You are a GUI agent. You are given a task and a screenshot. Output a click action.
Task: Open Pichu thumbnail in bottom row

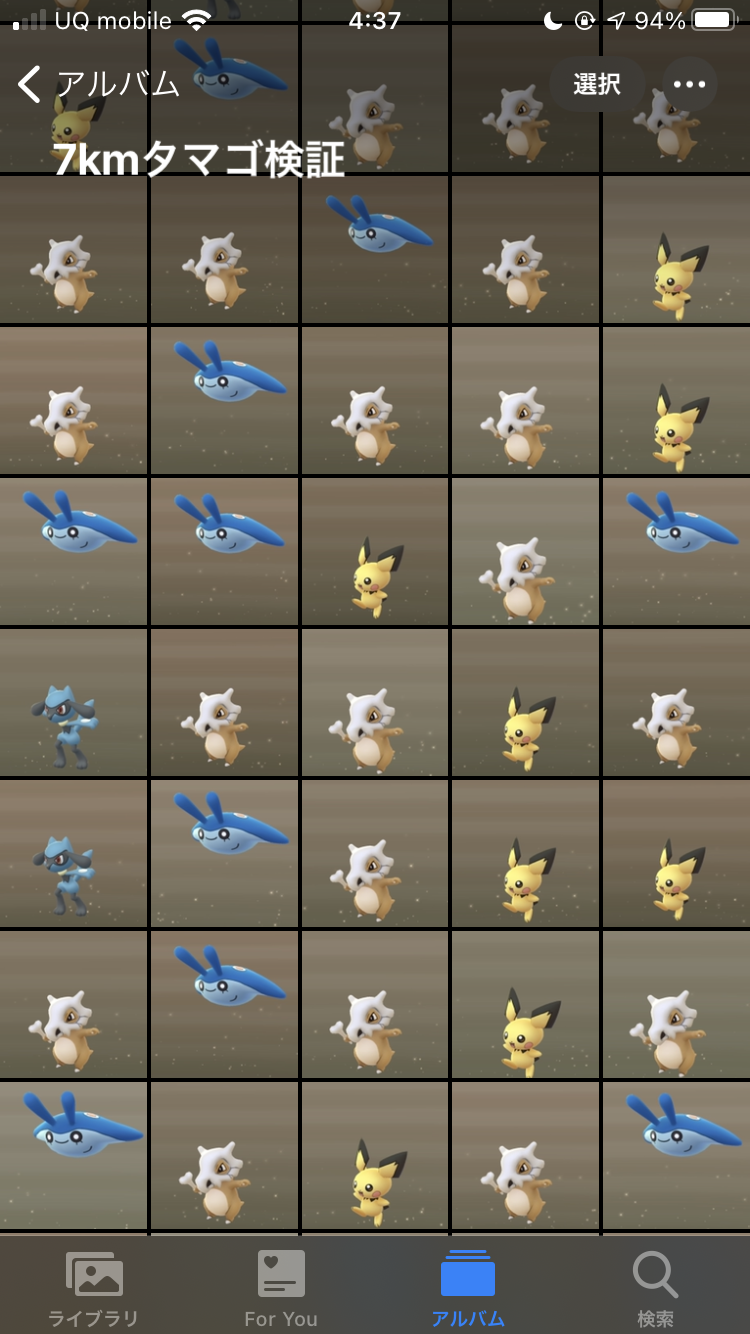tap(375, 1156)
